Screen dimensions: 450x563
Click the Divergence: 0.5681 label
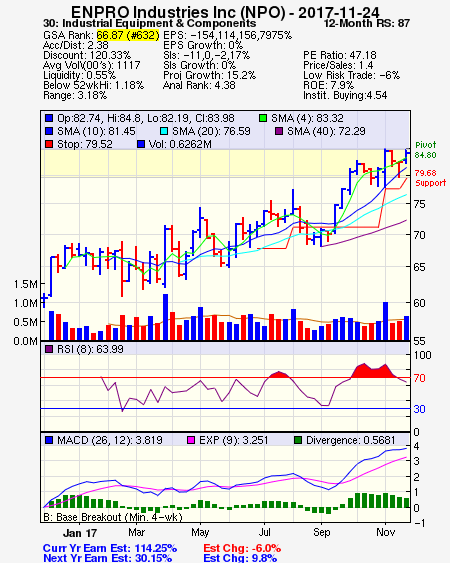(351, 440)
